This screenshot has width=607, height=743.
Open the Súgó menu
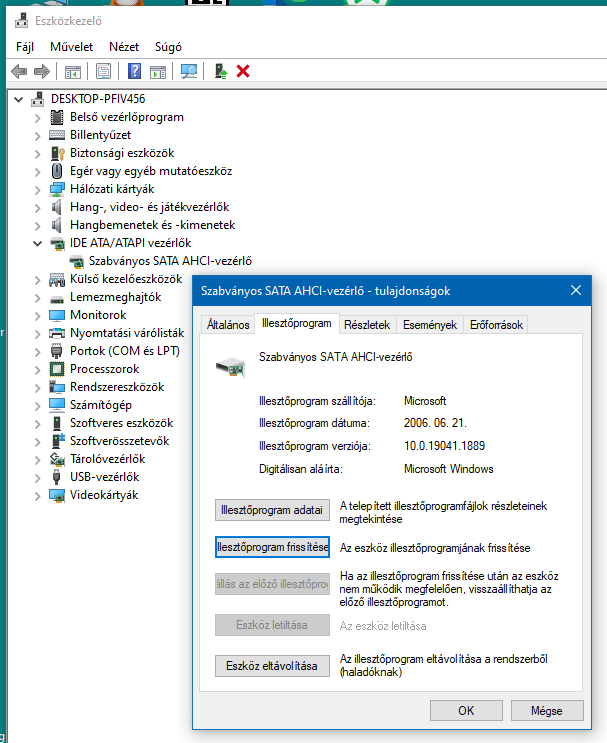[x=168, y=47]
